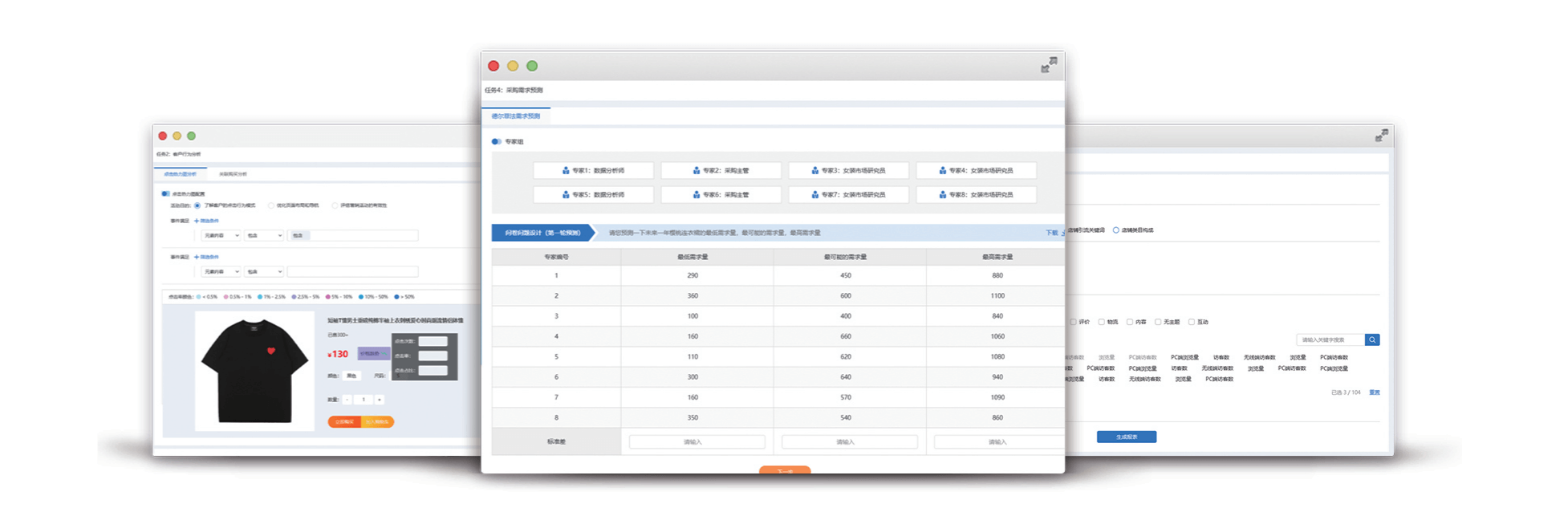Click the orange 立即购买 button
Image resolution: width=1568 pixels, height=508 pixels.
pos(344,421)
